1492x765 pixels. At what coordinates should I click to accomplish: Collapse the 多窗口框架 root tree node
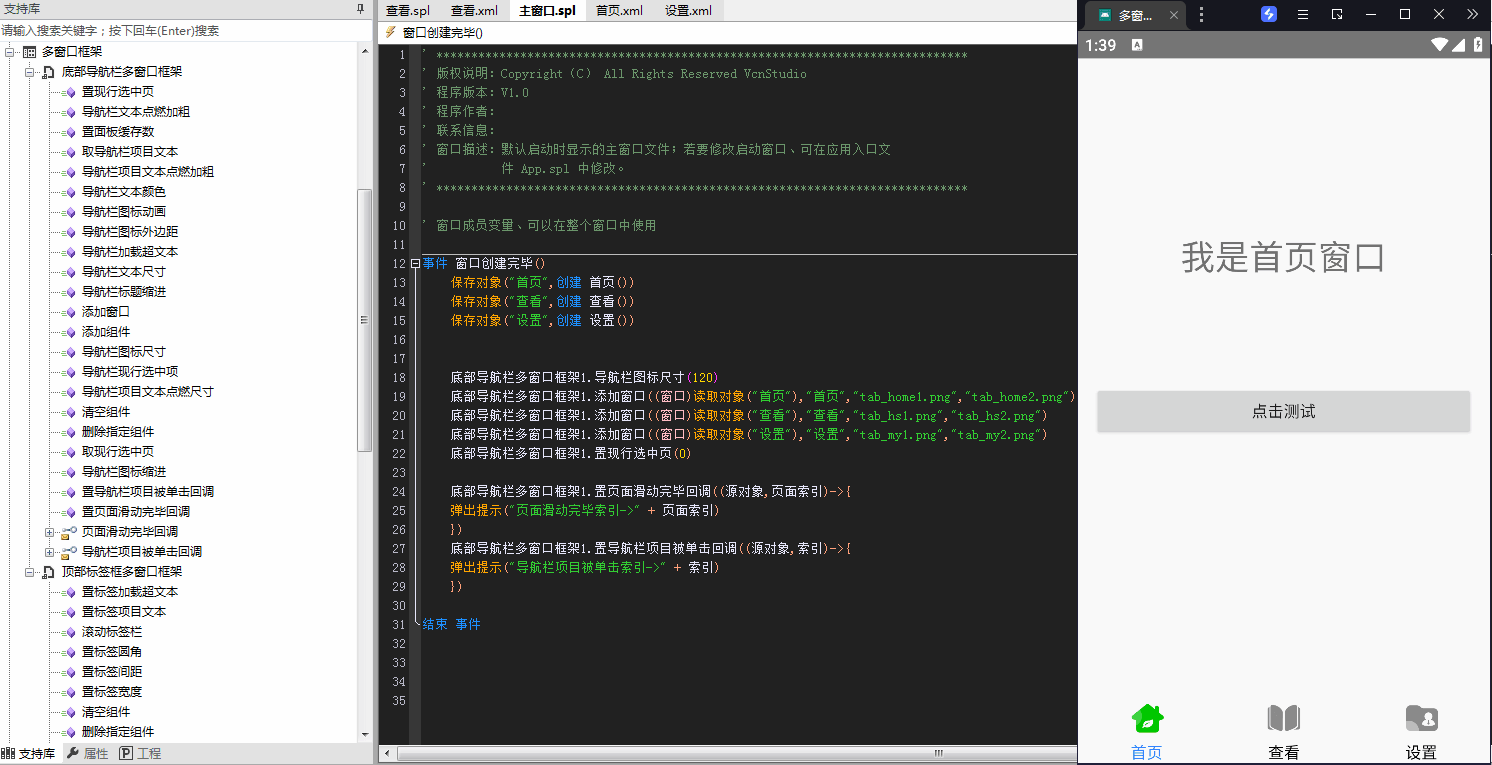pos(10,52)
